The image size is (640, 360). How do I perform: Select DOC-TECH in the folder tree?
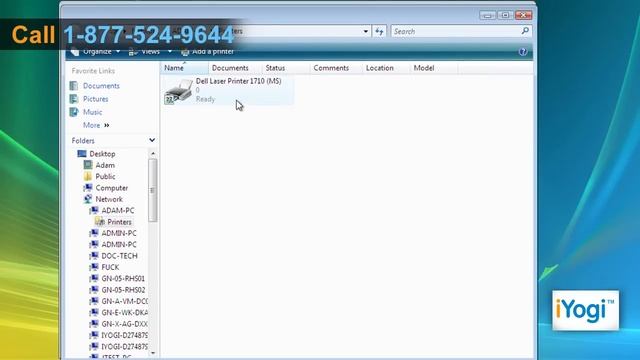tap(119, 256)
